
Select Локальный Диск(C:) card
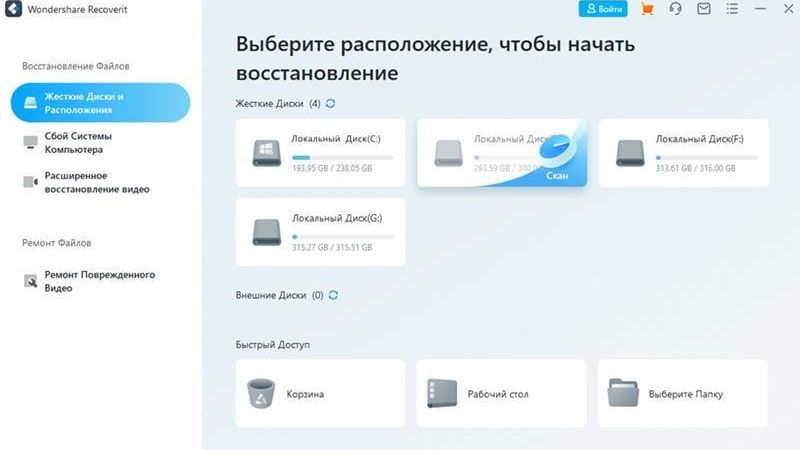pyautogui.click(x=320, y=153)
